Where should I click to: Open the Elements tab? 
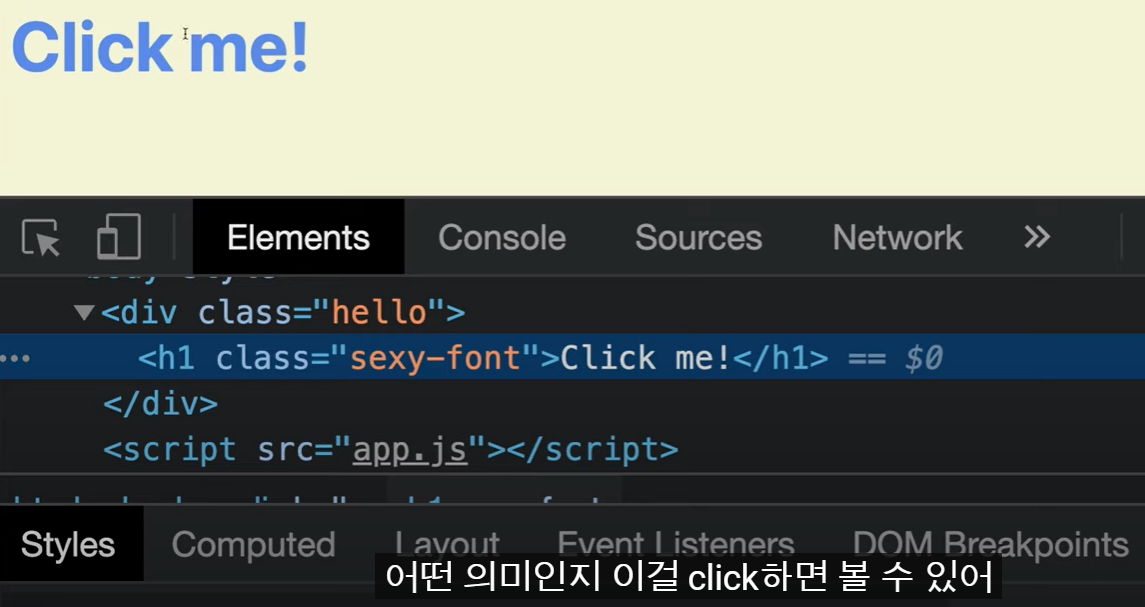click(x=298, y=237)
